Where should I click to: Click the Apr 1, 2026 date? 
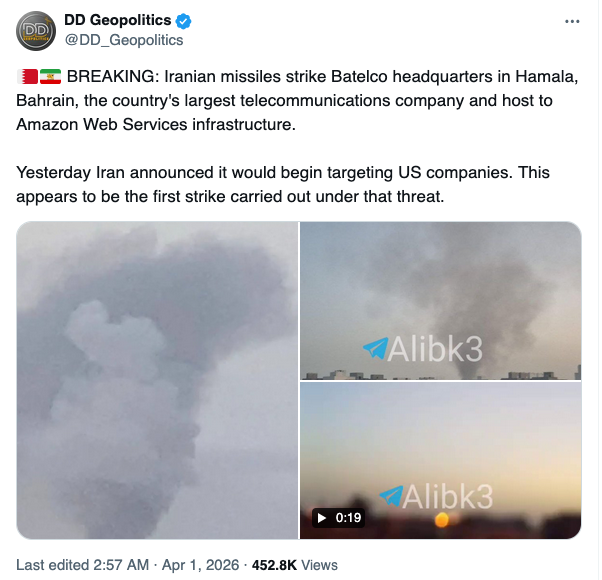pos(200,565)
